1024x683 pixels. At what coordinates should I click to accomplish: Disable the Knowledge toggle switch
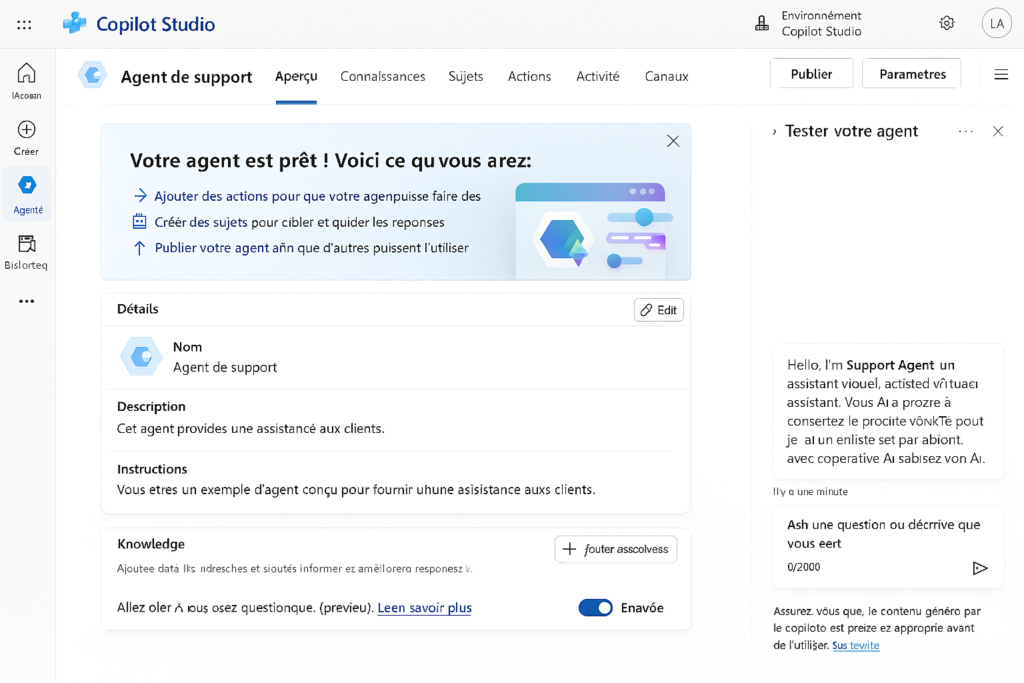pos(595,608)
